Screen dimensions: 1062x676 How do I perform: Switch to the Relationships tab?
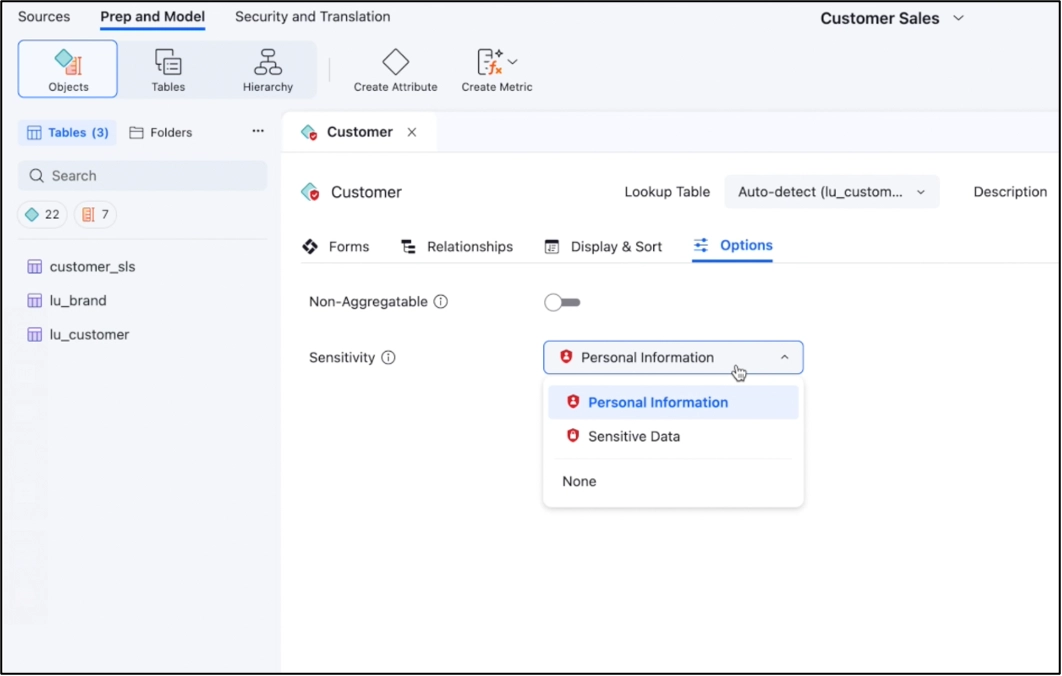[457, 247]
